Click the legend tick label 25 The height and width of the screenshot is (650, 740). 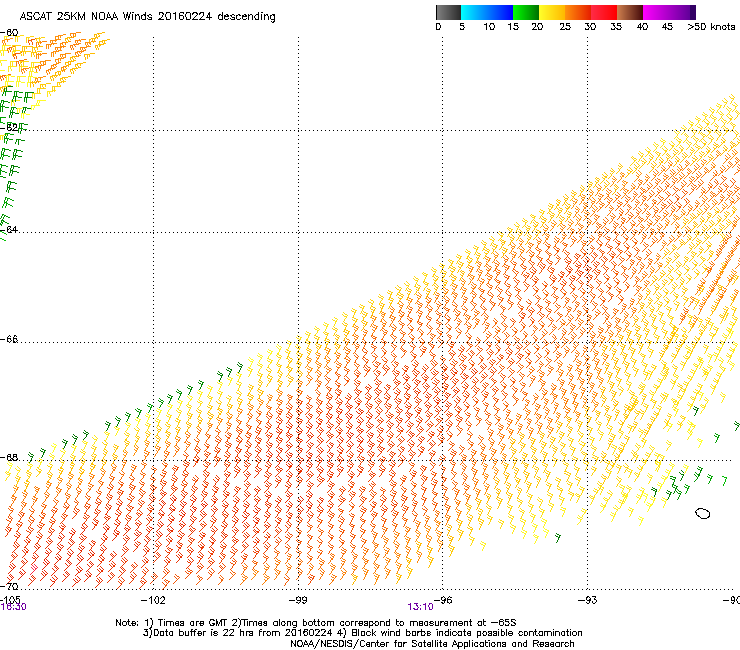point(565,27)
